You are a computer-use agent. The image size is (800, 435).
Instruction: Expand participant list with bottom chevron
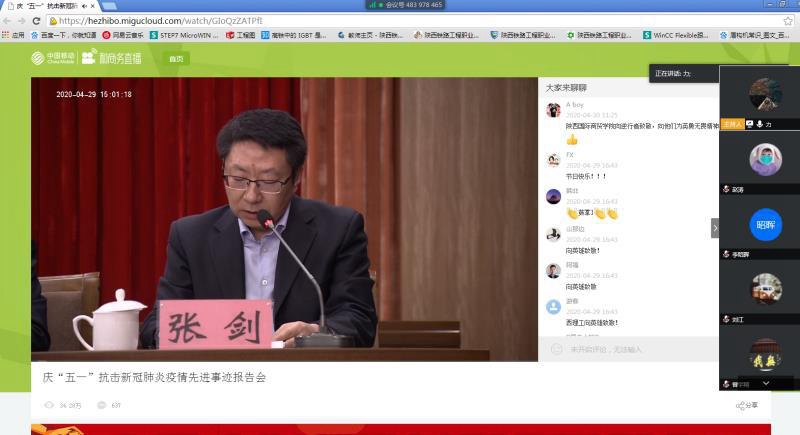point(766,382)
